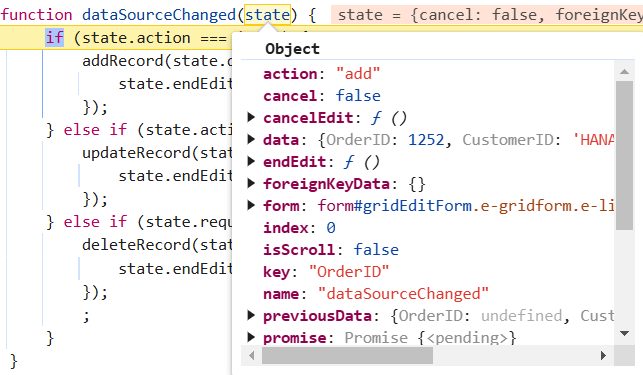Click the popup scroll up arrow

point(625,72)
